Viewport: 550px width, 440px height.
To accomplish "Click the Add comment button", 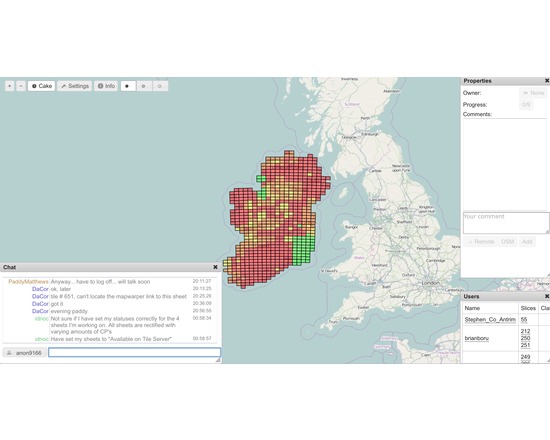I will (x=527, y=242).
